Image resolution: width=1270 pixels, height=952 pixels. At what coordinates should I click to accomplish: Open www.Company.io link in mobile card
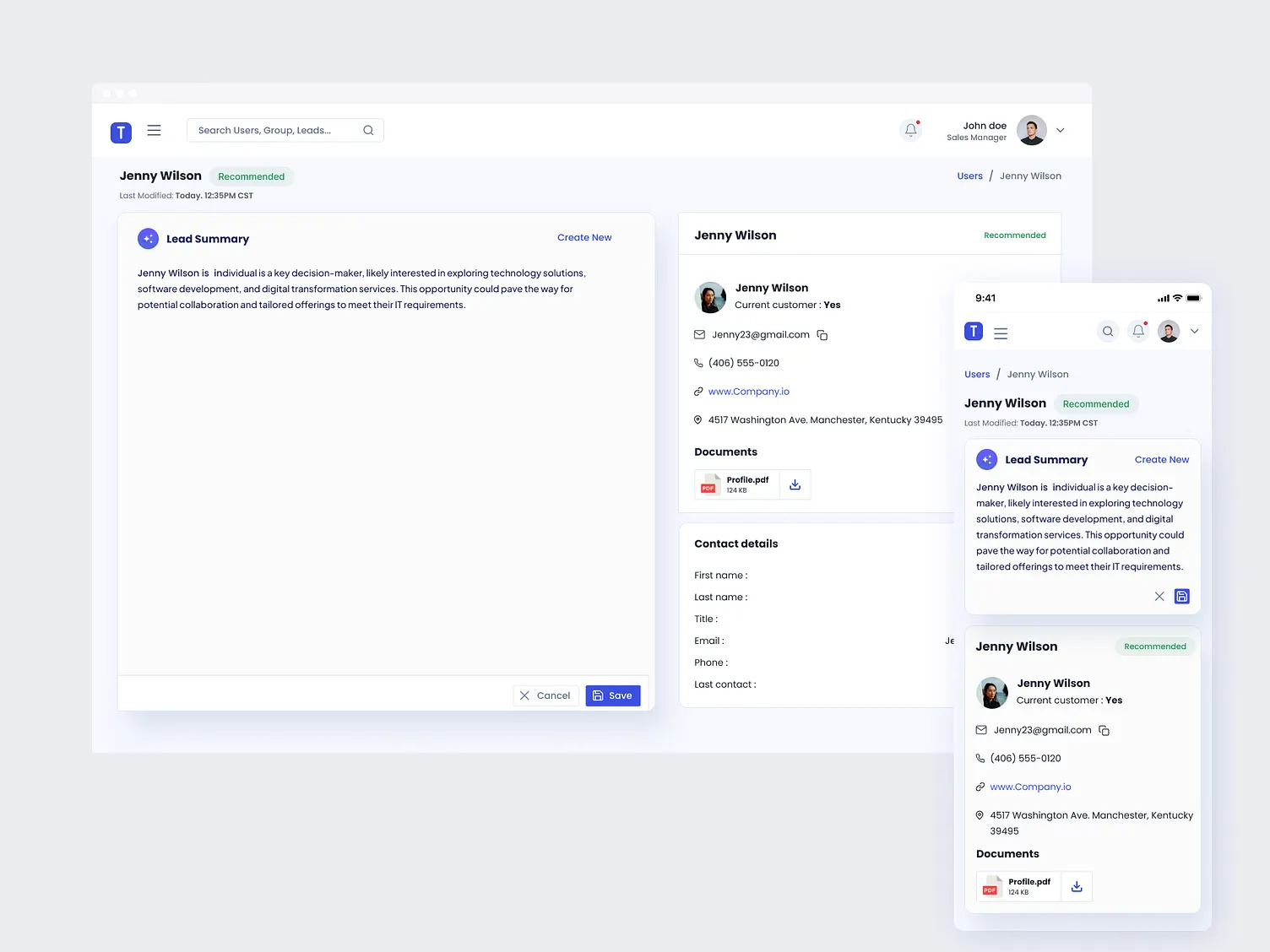(1030, 787)
